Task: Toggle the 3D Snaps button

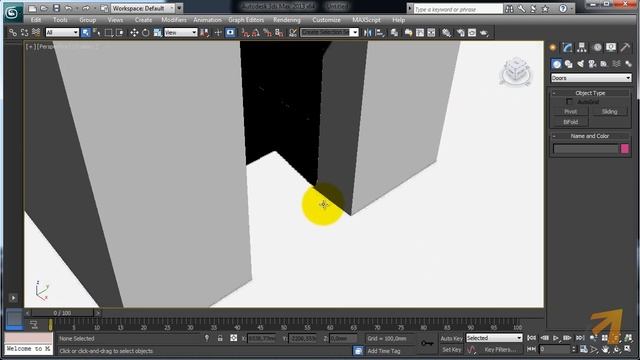Action: [245, 33]
